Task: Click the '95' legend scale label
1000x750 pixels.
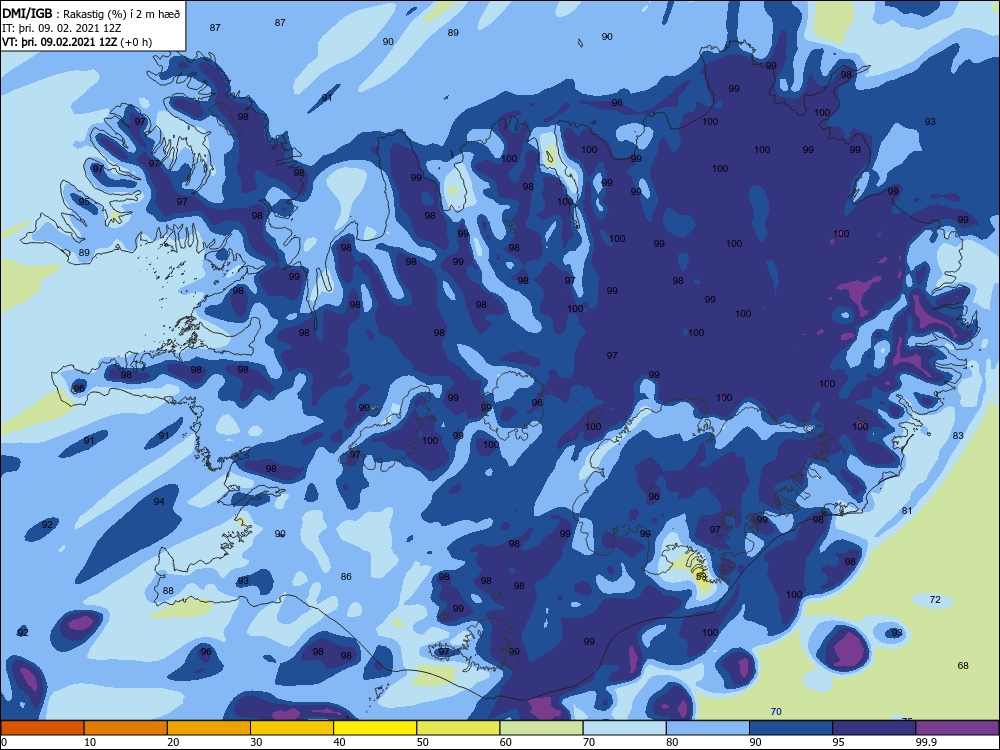Action: coord(839,742)
